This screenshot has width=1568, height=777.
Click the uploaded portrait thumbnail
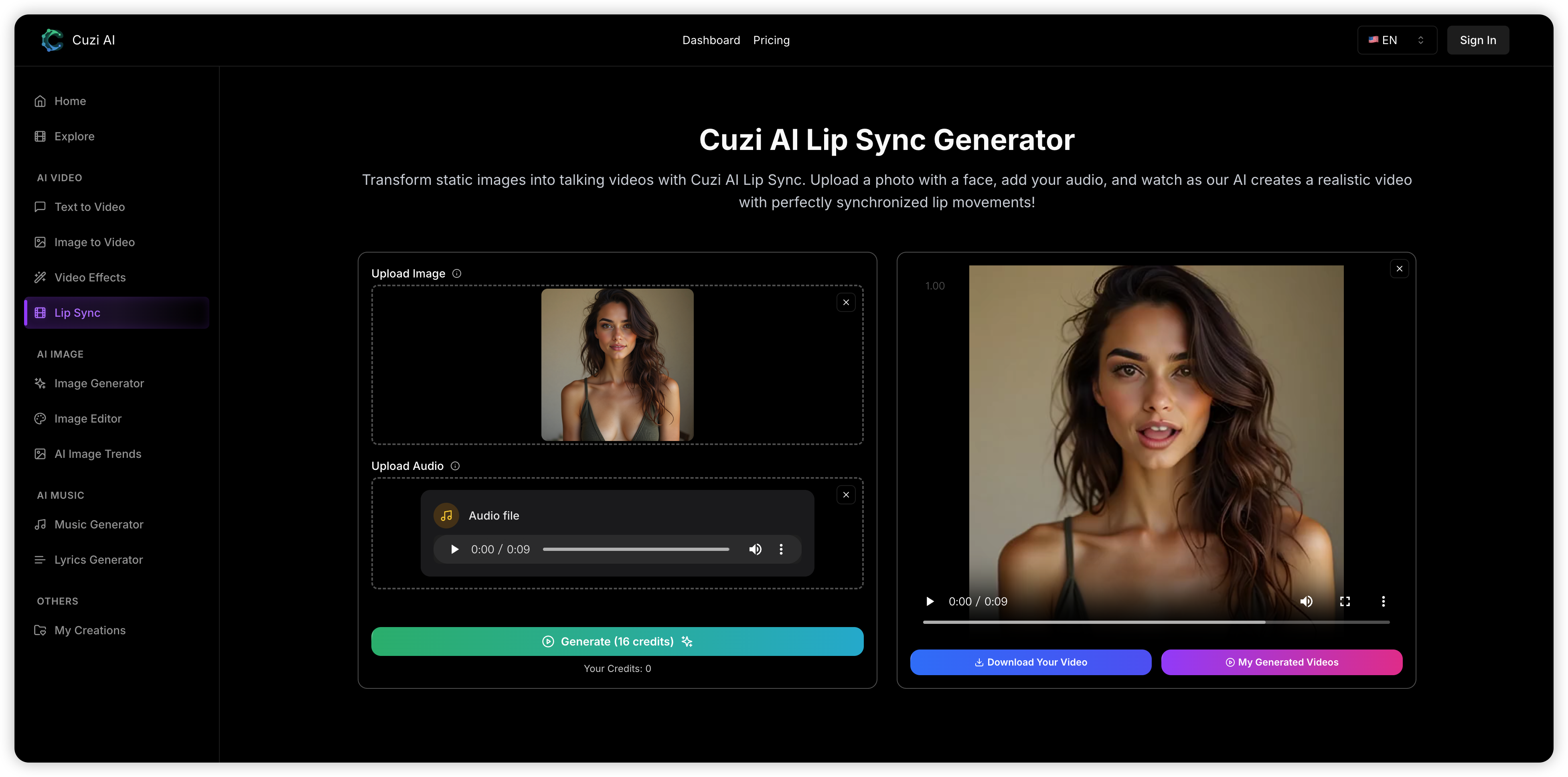(617, 364)
